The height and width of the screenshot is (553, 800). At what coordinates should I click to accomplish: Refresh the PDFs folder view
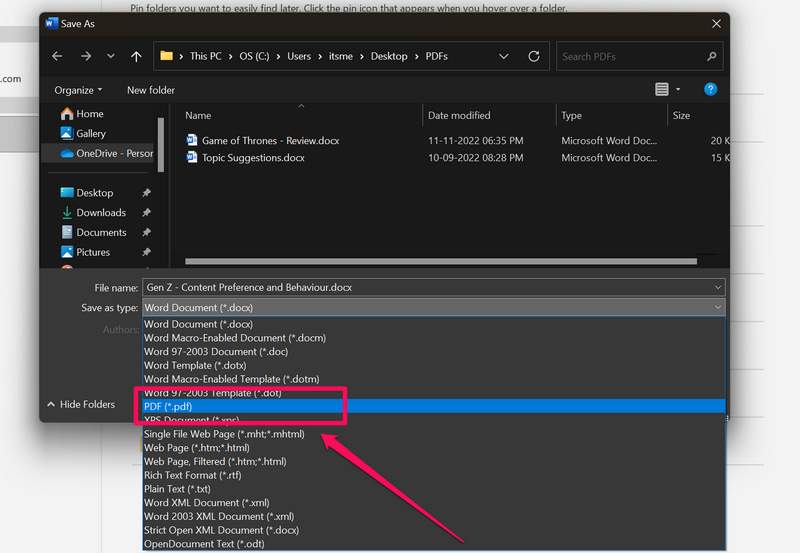point(534,57)
